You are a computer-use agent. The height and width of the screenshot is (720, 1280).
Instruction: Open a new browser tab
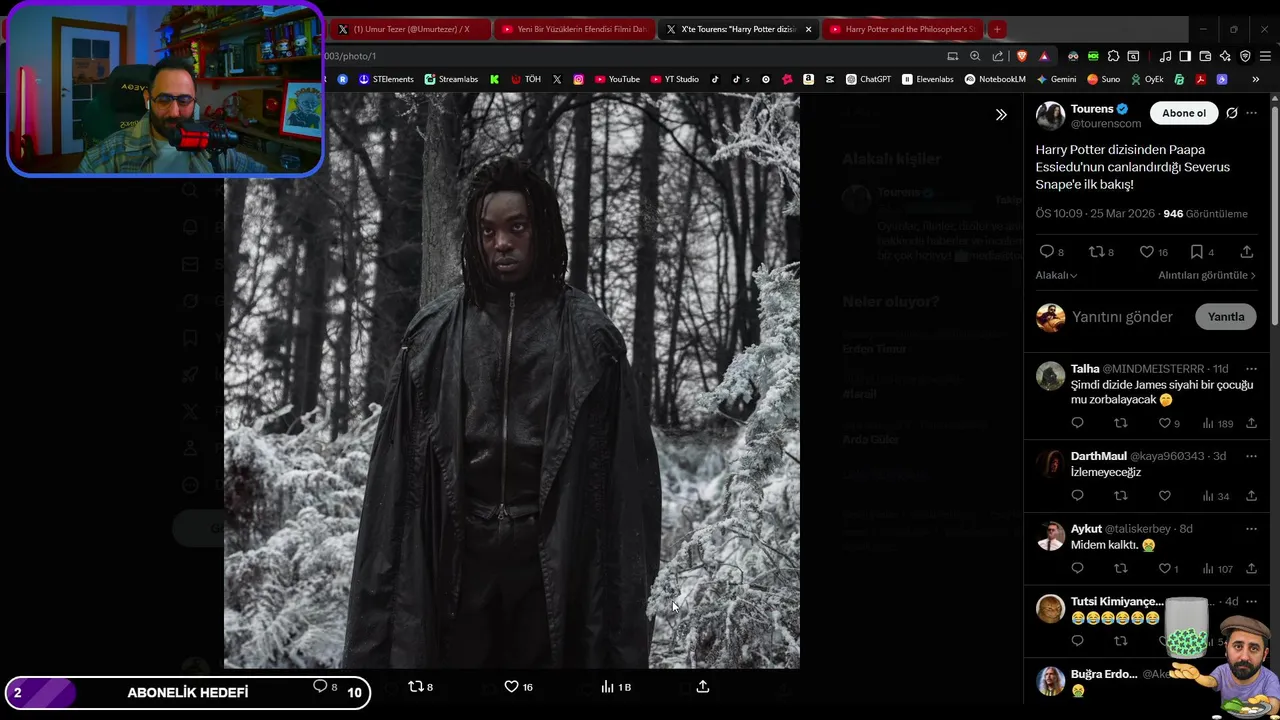997,29
